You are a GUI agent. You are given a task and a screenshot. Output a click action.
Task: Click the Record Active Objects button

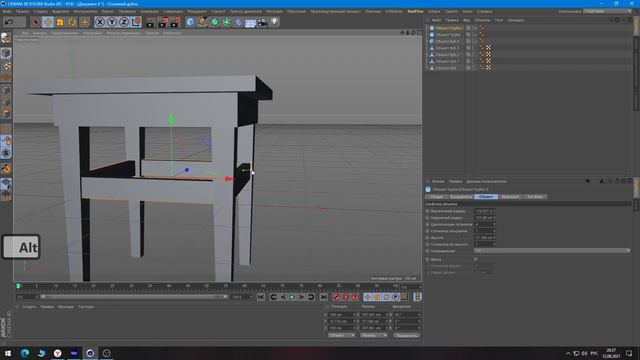tap(336, 297)
